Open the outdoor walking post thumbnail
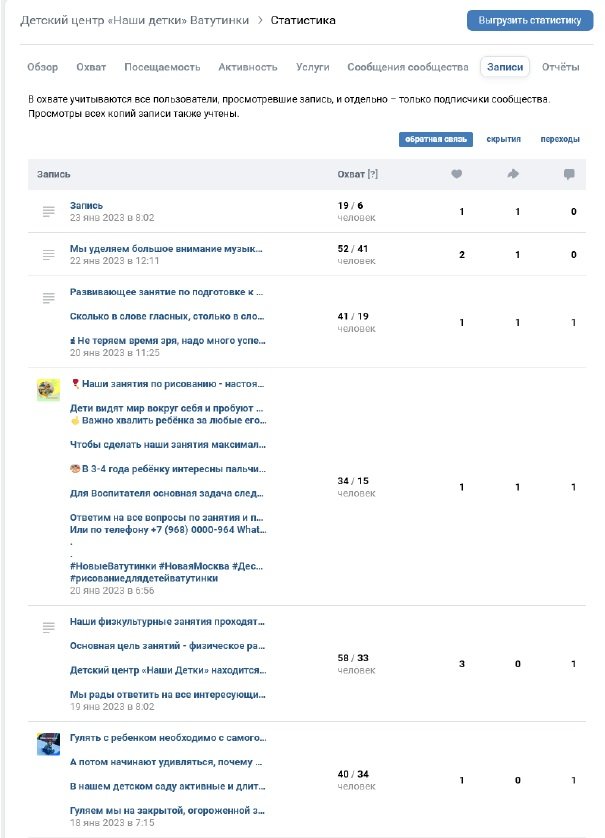Screen dimensions: 605x838 click(x=48, y=744)
